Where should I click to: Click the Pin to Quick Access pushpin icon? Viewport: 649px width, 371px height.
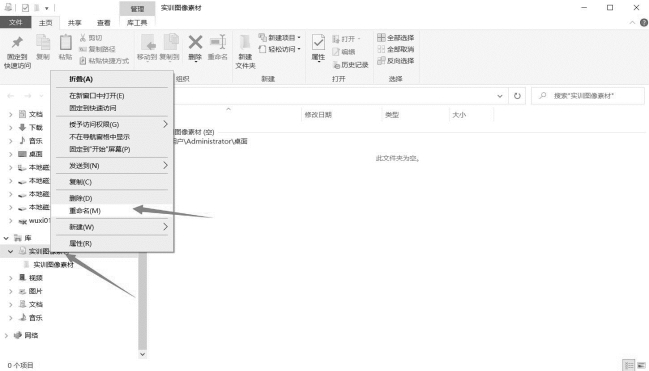[x=17, y=42]
